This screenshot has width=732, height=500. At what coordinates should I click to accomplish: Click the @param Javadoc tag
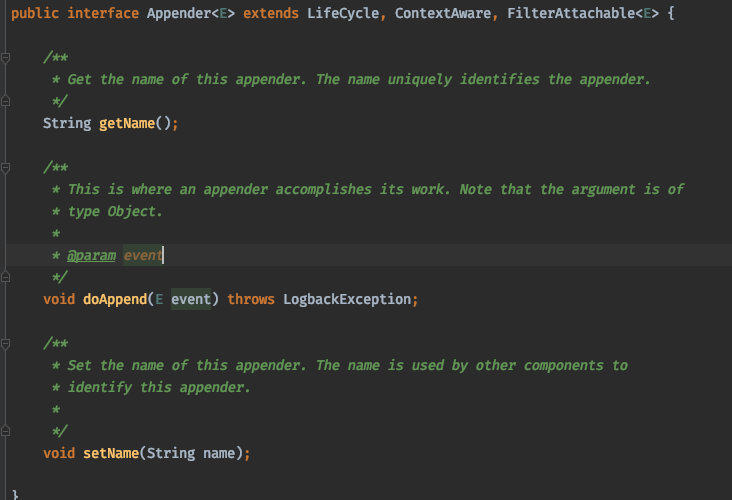point(92,255)
